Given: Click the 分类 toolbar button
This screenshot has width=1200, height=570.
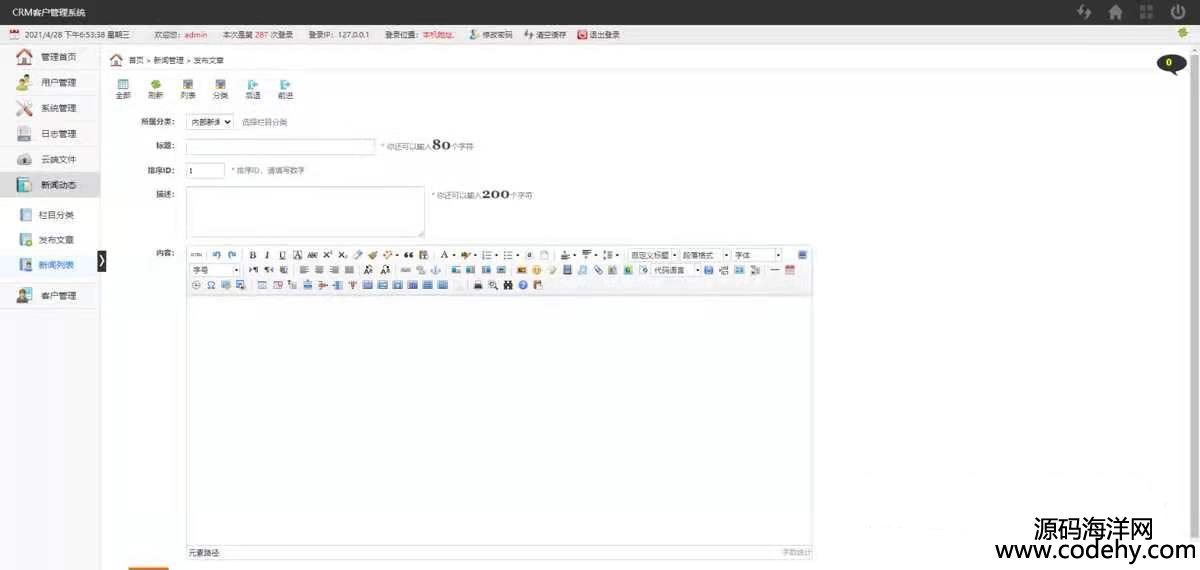Looking at the screenshot, I should [x=220, y=89].
